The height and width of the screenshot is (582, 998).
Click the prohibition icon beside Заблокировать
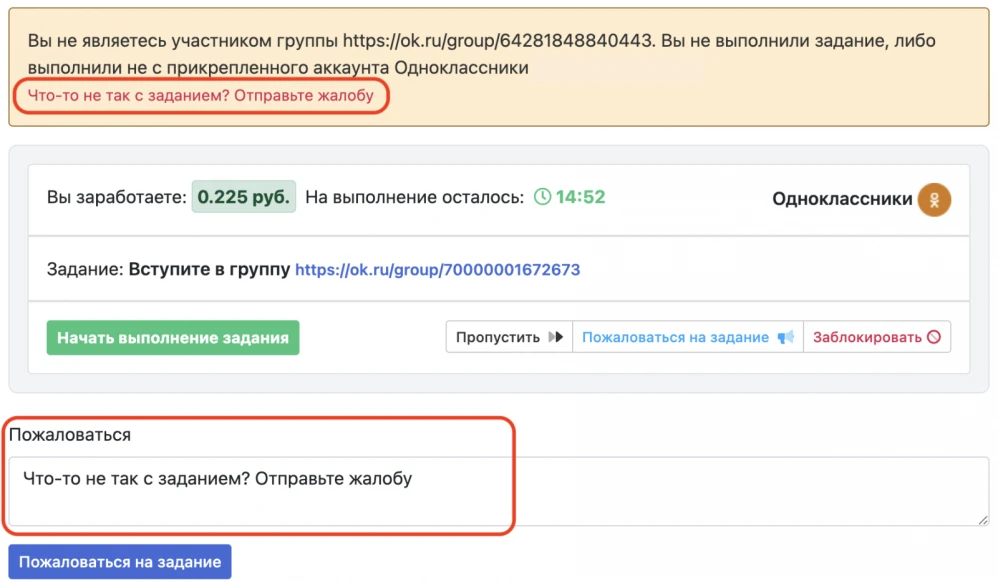(x=936, y=336)
